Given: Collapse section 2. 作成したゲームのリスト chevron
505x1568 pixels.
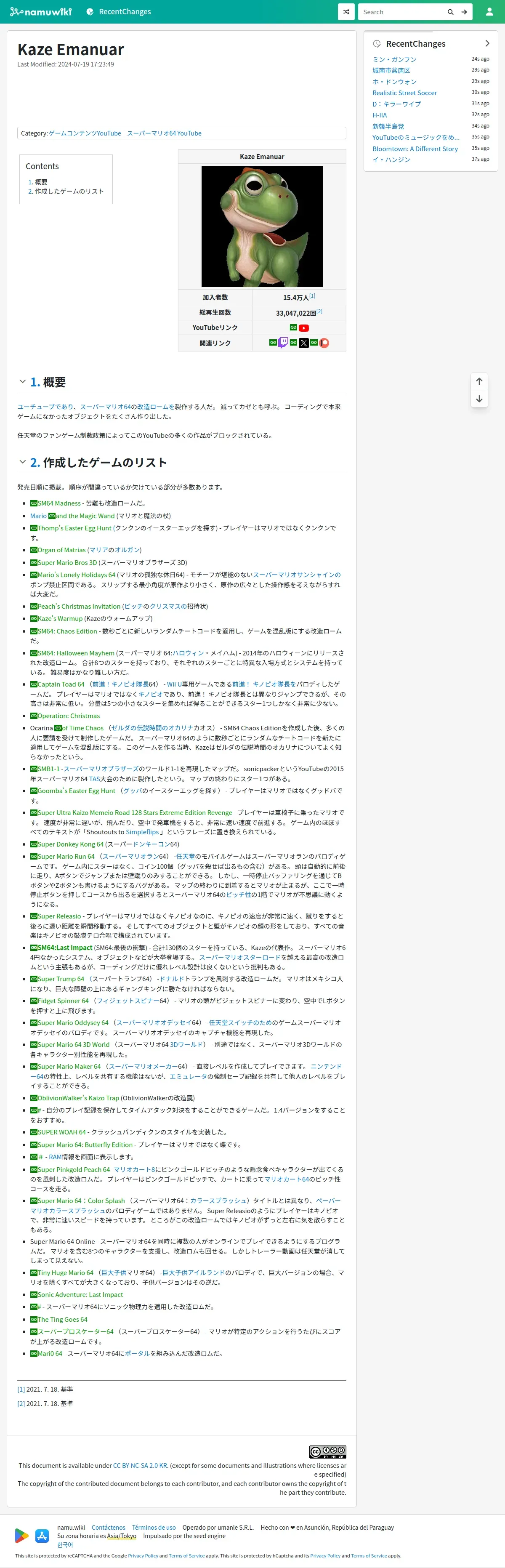Looking at the screenshot, I should 22,462.
